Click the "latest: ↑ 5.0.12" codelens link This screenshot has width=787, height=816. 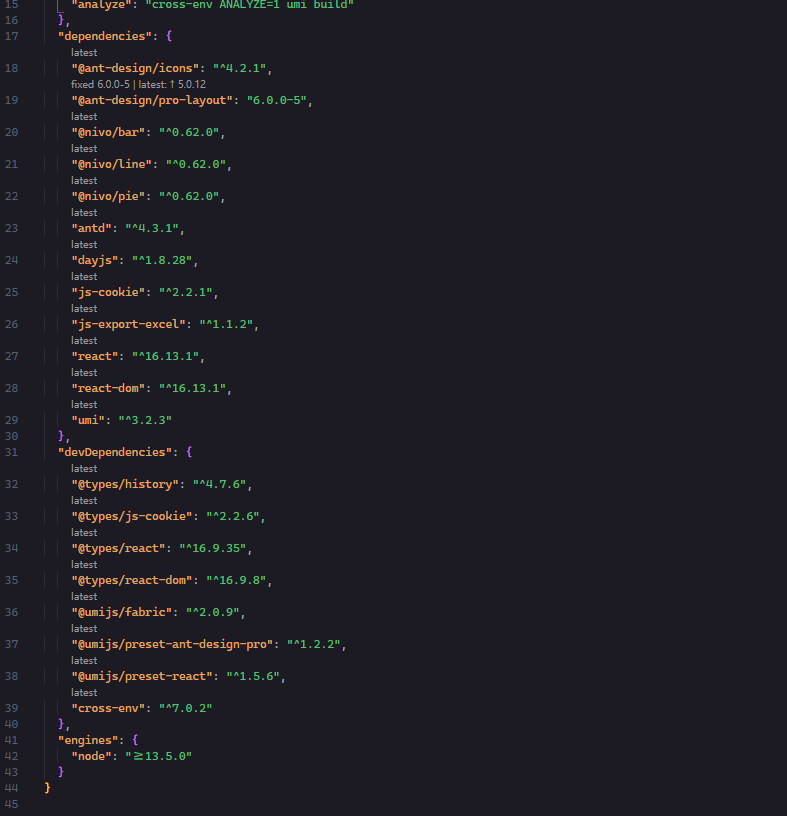(x=172, y=84)
